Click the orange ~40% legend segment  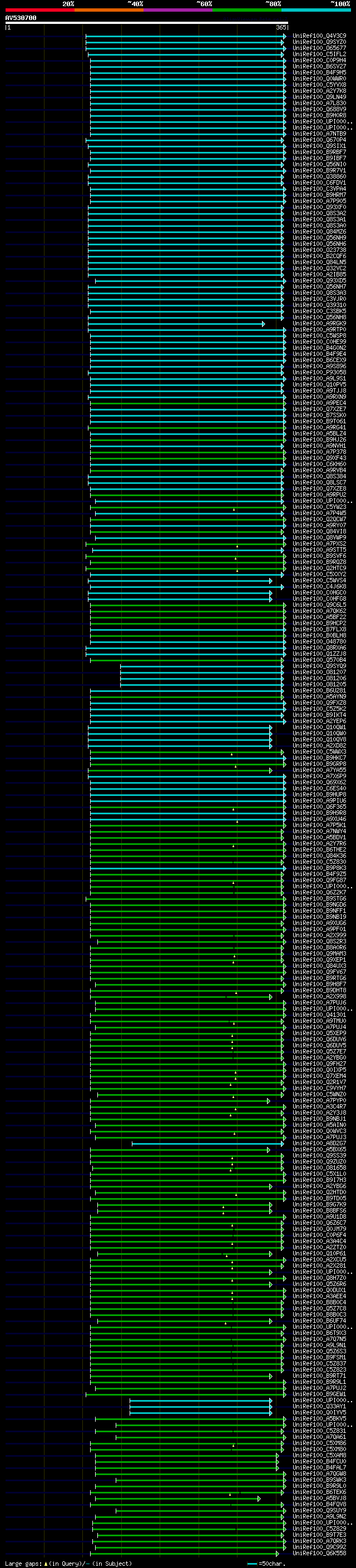click(x=109, y=10)
